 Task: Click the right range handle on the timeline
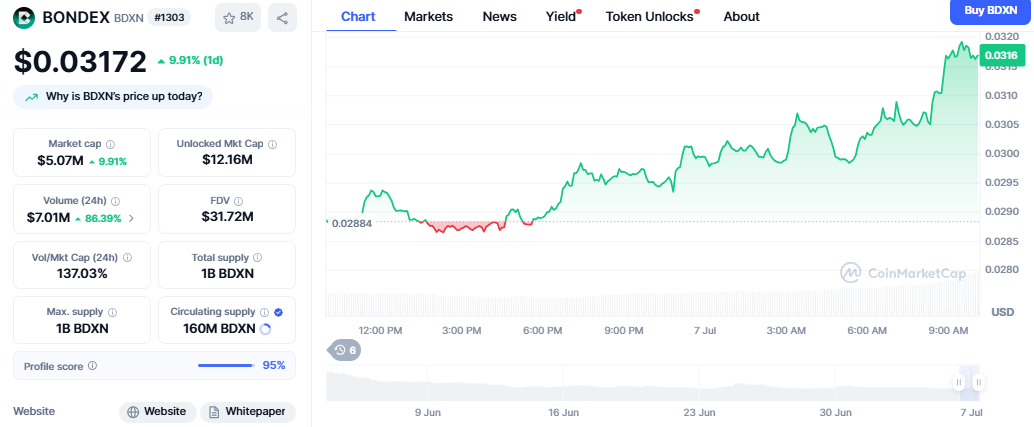coord(979,382)
